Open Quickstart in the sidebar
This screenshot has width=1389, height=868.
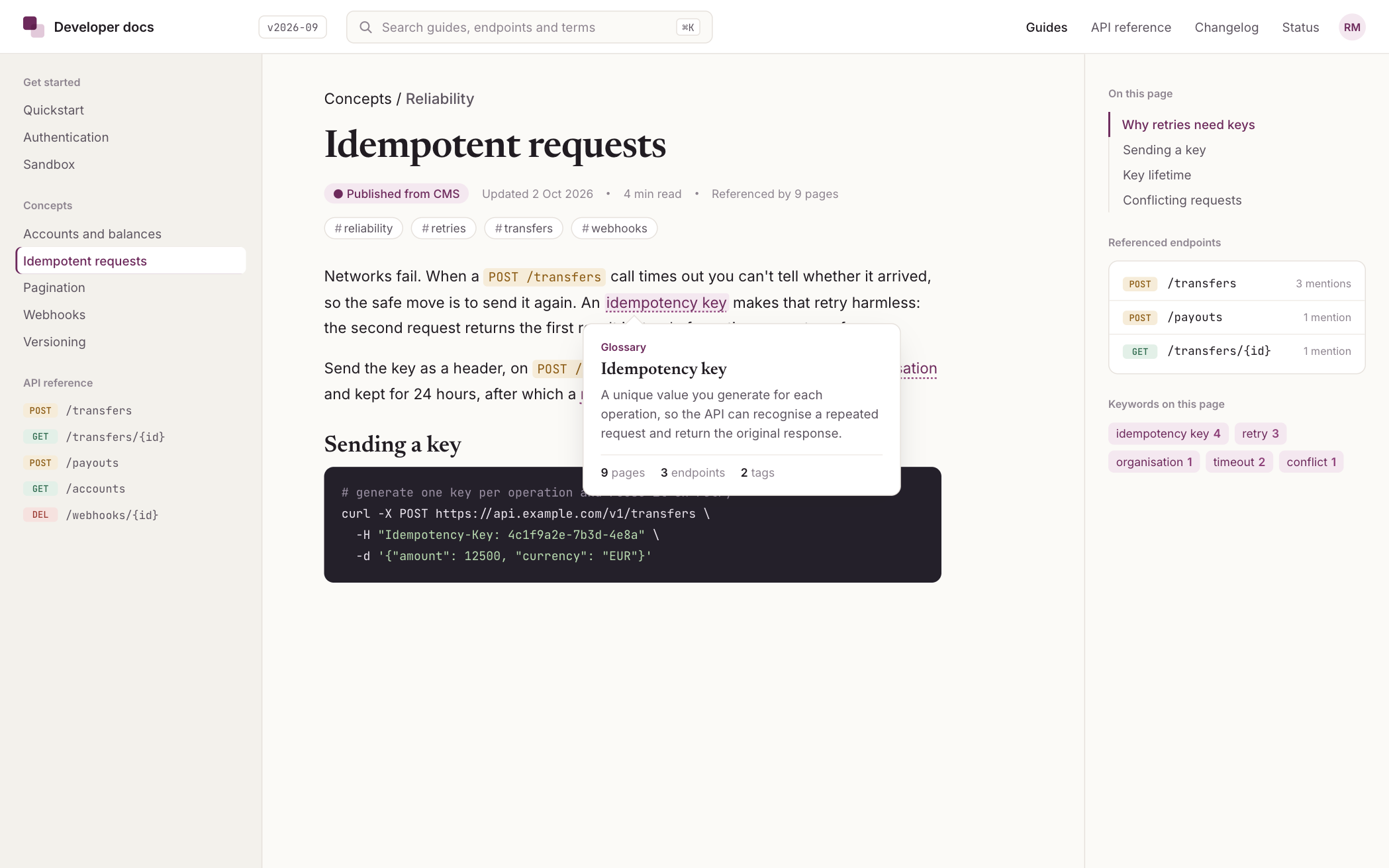54,110
